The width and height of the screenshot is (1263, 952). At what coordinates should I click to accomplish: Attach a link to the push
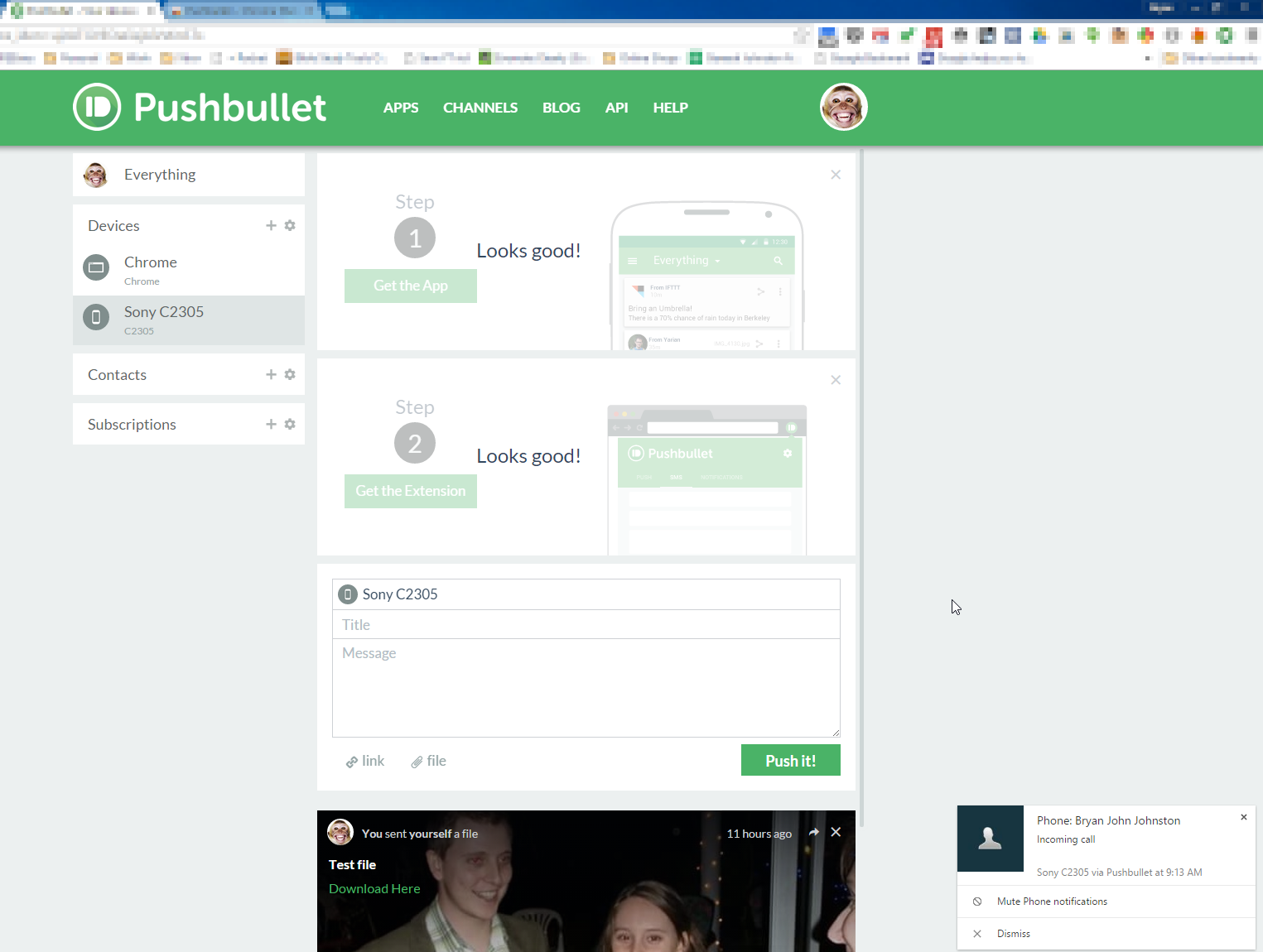(x=365, y=761)
